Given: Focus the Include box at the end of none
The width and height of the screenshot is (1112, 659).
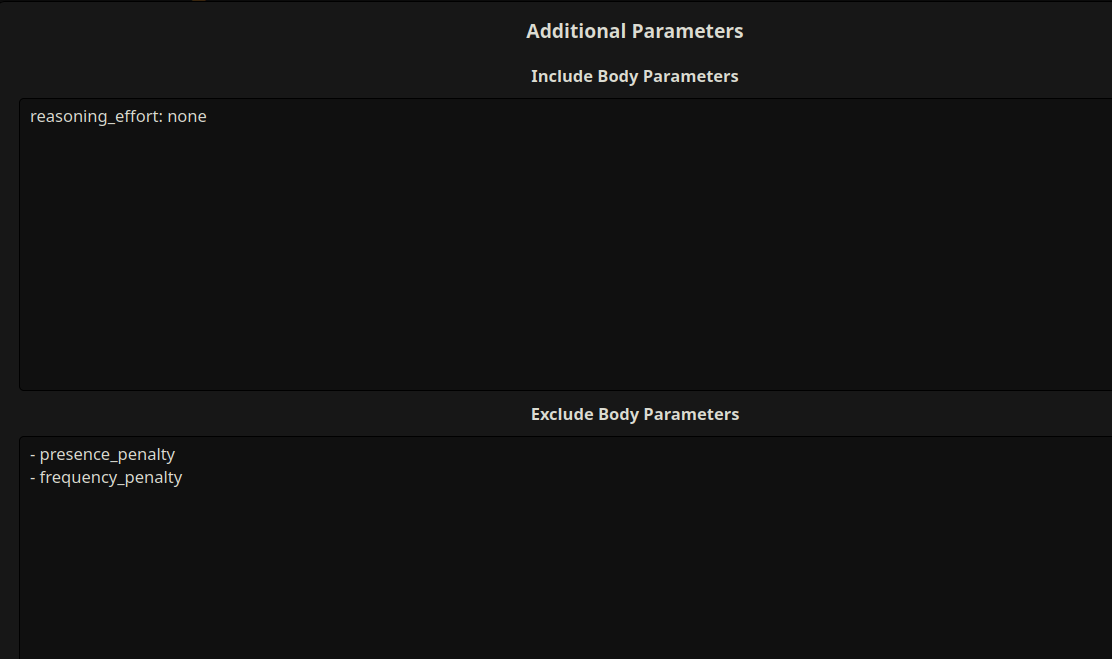Looking at the screenshot, I should click(208, 116).
